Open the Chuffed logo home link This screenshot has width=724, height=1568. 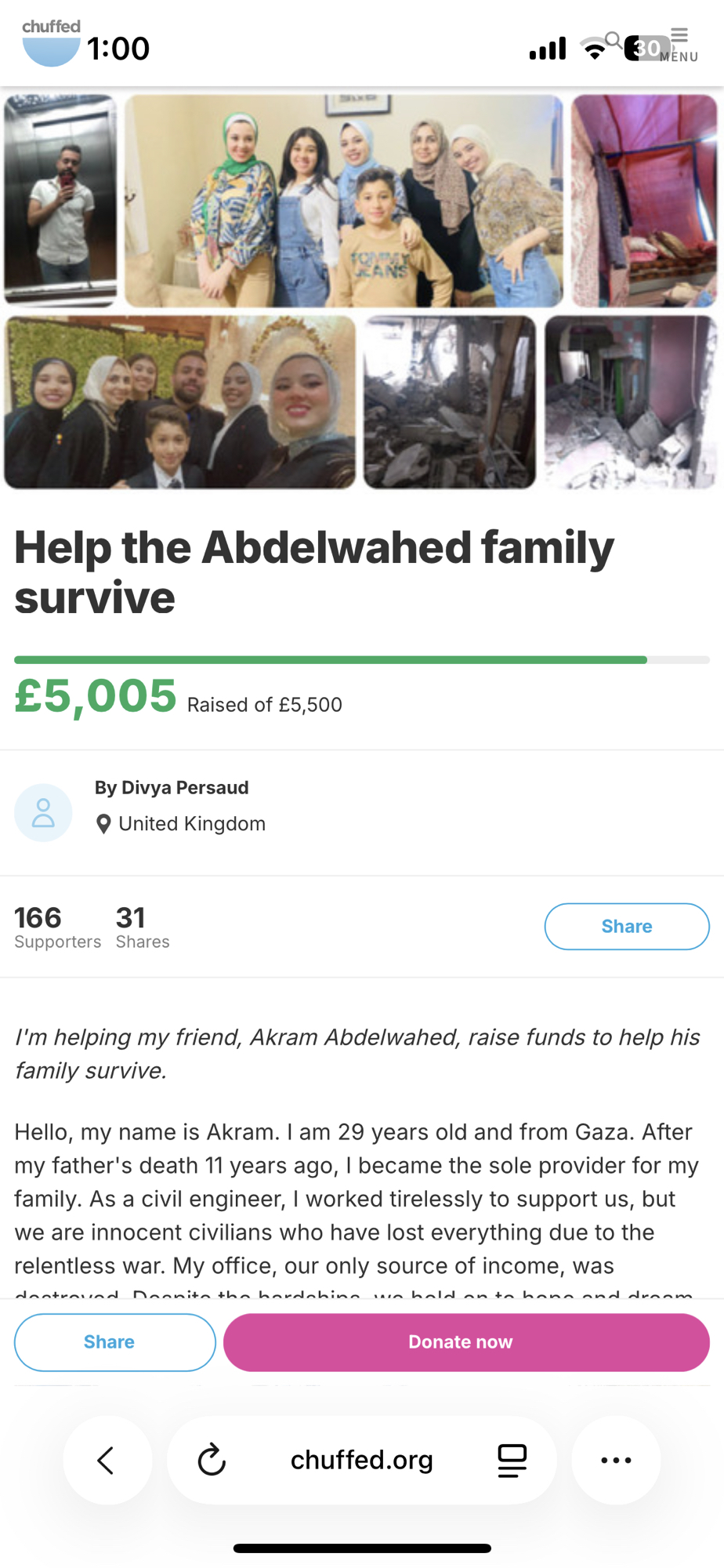pos(51,44)
